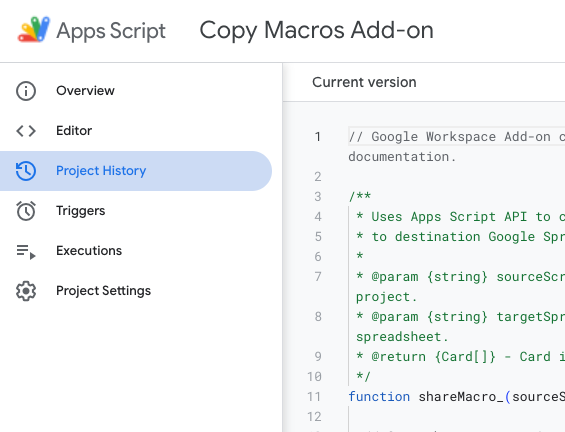Open Overview via the info circle icon

point(26,91)
